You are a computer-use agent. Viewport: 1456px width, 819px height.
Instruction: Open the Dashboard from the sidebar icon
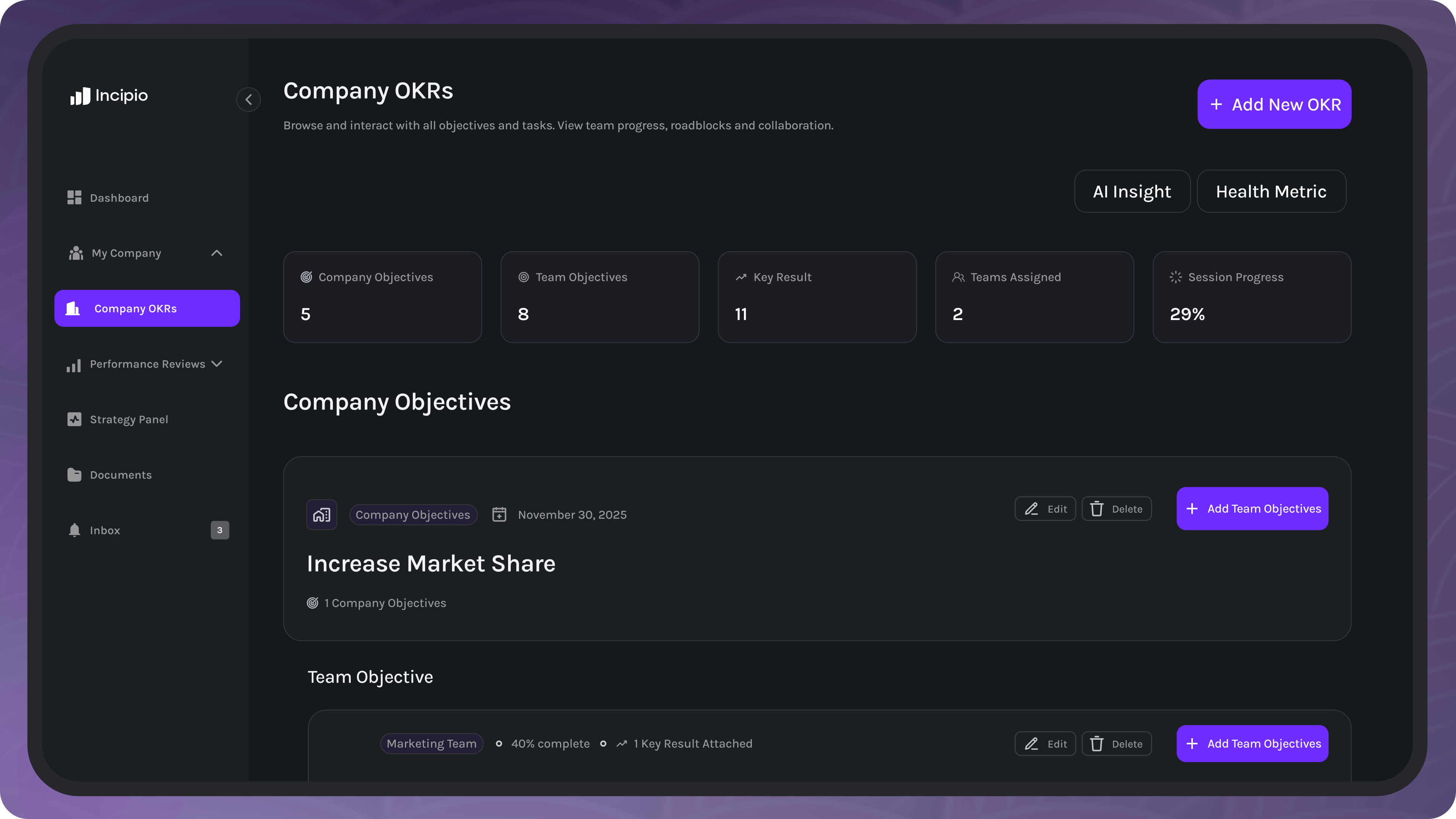pyautogui.click(x=74, y=198)
